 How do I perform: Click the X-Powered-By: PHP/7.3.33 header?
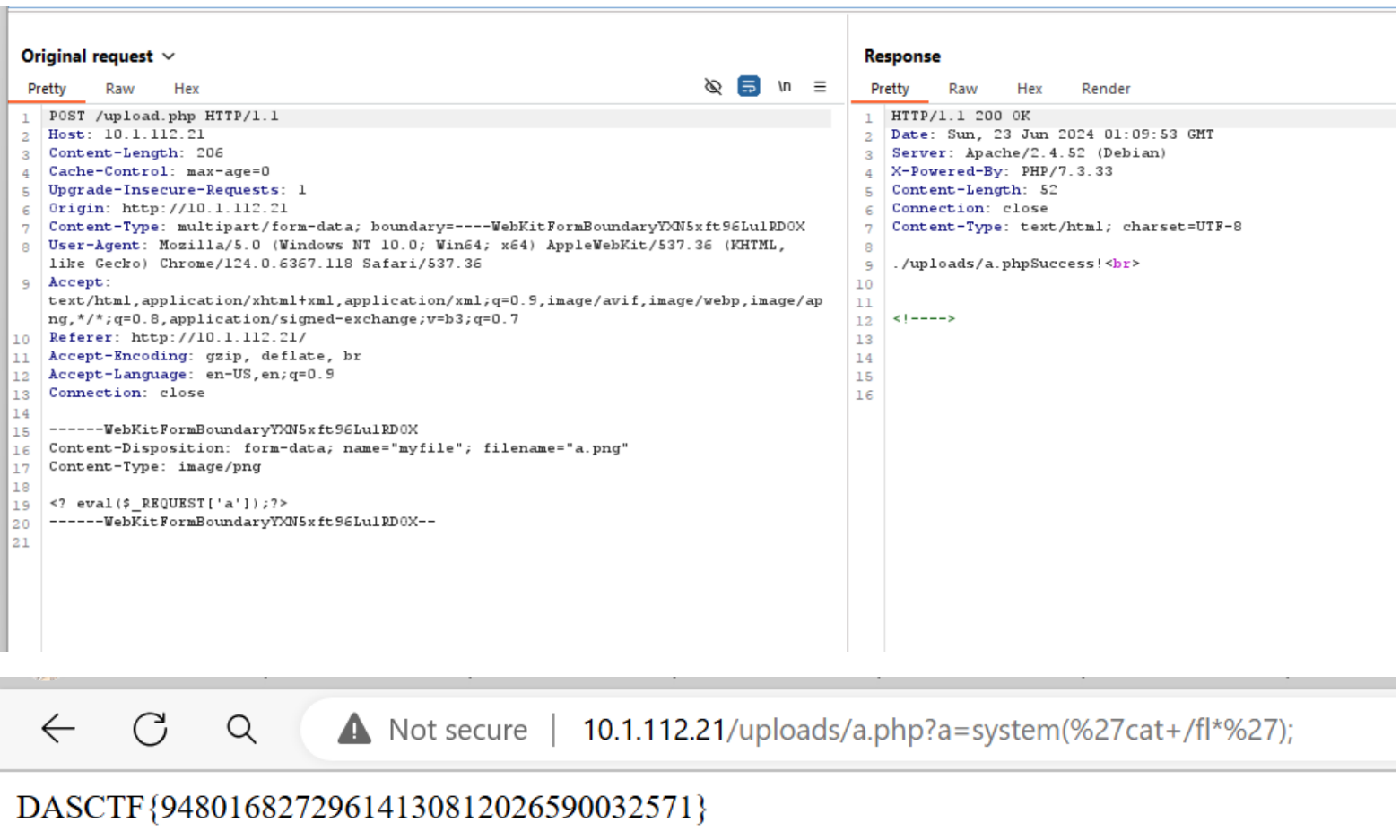click(x=1002, y=171)
